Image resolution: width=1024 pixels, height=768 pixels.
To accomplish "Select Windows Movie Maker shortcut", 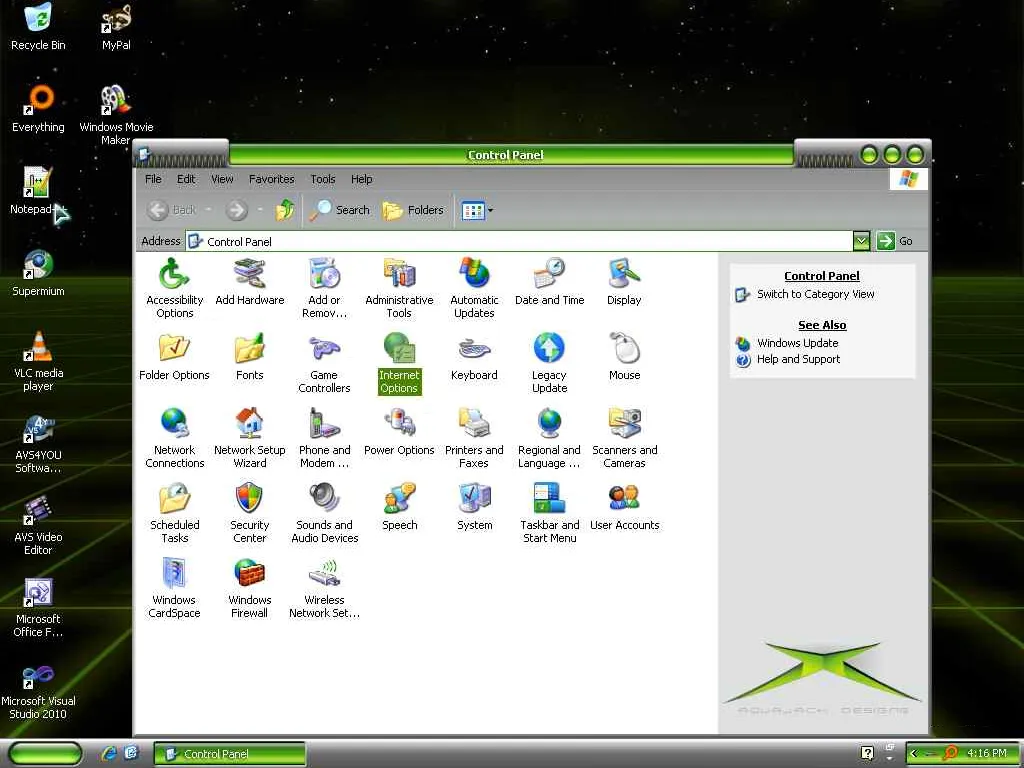I will [x=116, y=116].
